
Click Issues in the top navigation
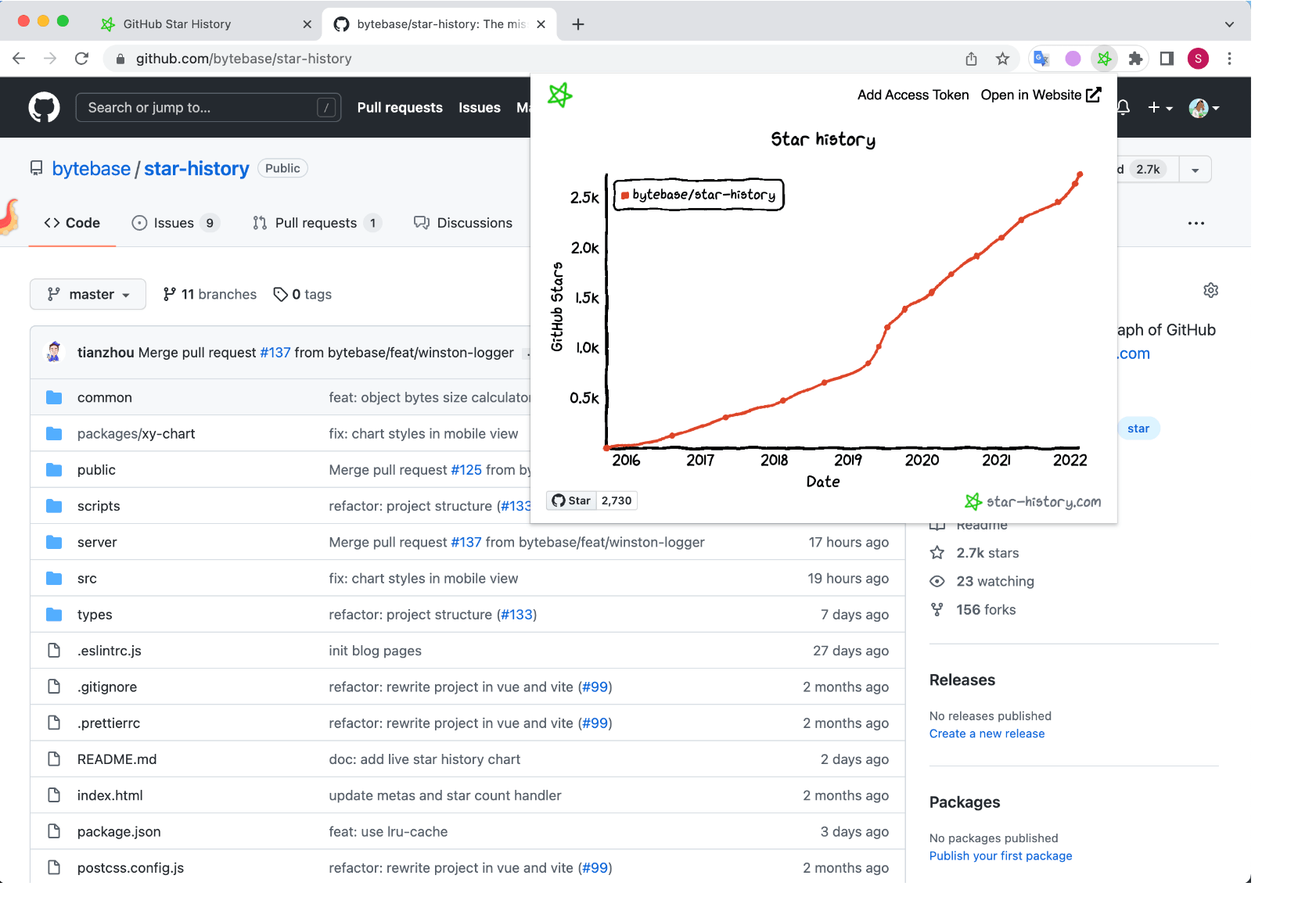[480, 107]
